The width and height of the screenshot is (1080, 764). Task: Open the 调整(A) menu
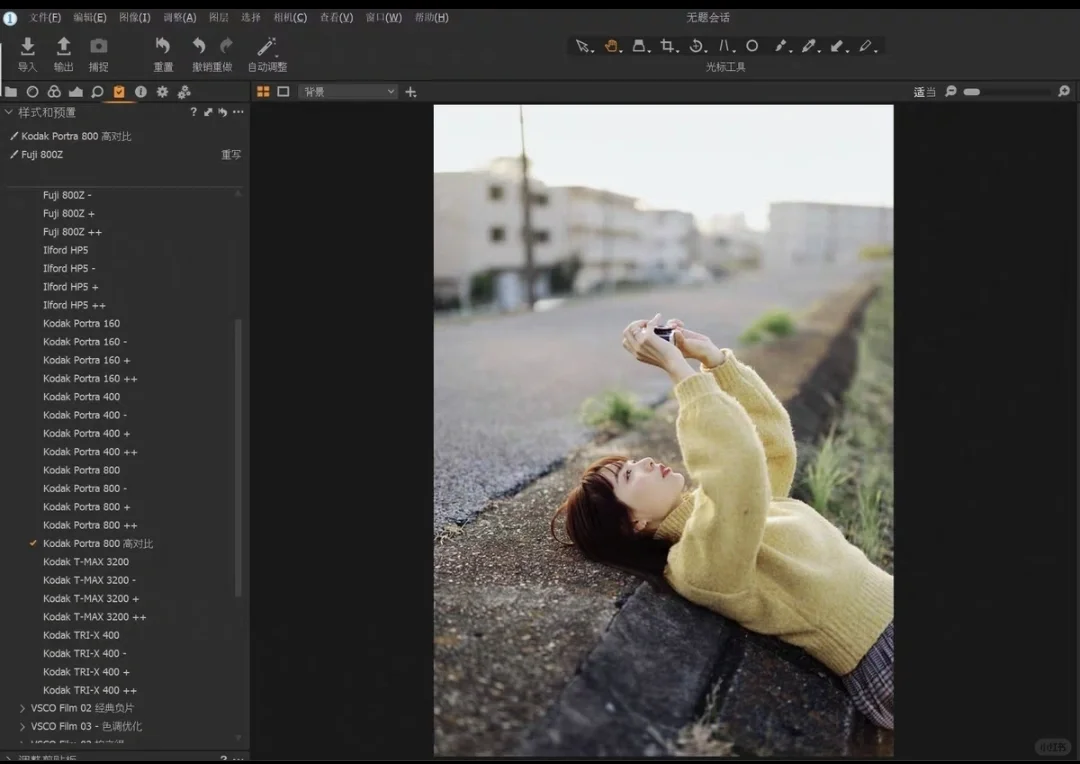point(180,17)
